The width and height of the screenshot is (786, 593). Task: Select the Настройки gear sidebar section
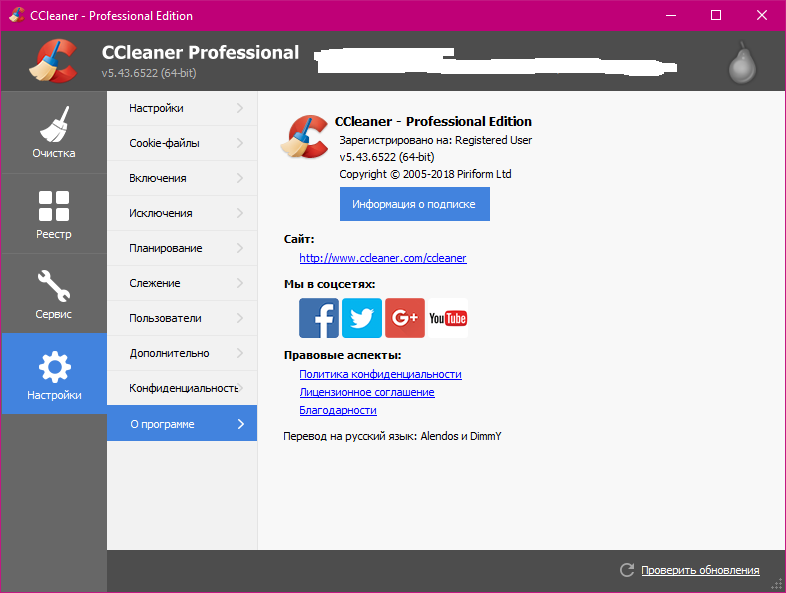[54, 373]
